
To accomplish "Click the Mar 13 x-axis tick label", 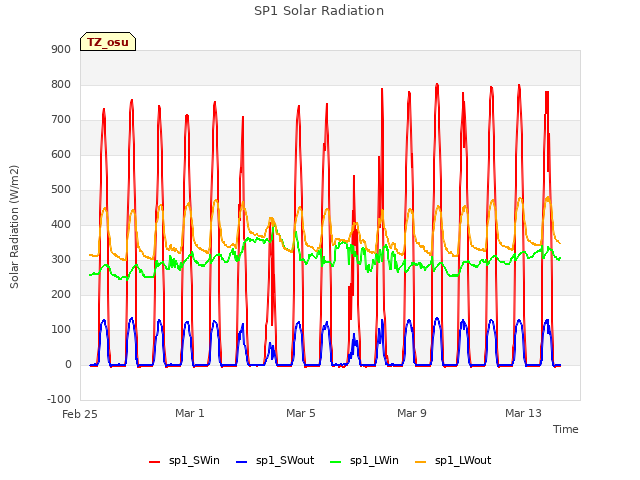I will pyautogui.click(x=523, y=413).
